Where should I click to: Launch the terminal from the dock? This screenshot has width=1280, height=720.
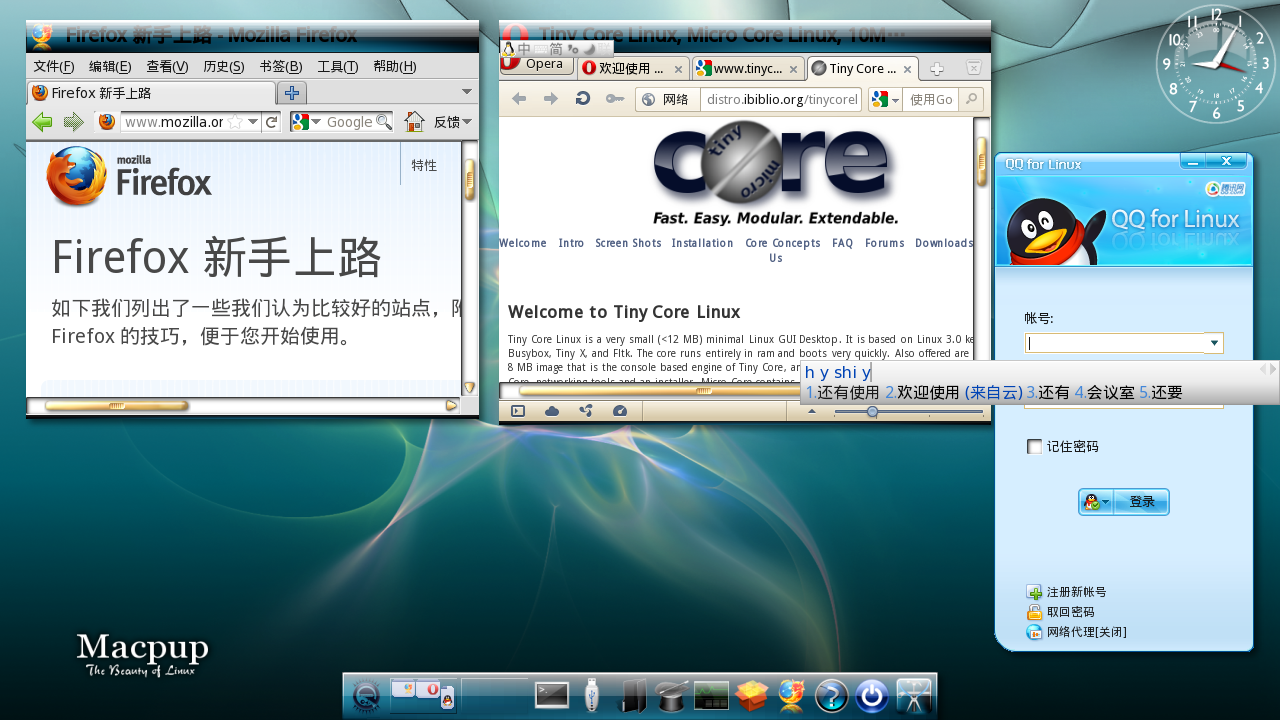tap(552, 695)
